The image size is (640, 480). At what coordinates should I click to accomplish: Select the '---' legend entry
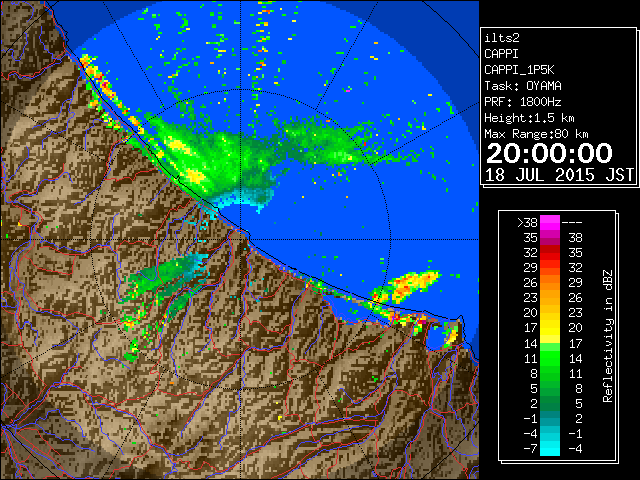[x=572, y=222]
